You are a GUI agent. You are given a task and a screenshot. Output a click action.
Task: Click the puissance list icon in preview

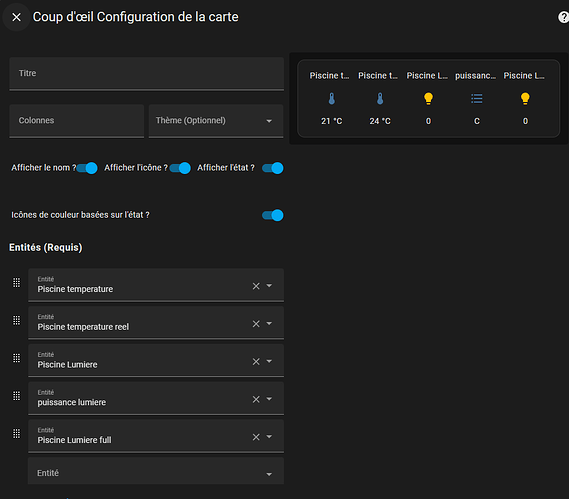[477, 99]
